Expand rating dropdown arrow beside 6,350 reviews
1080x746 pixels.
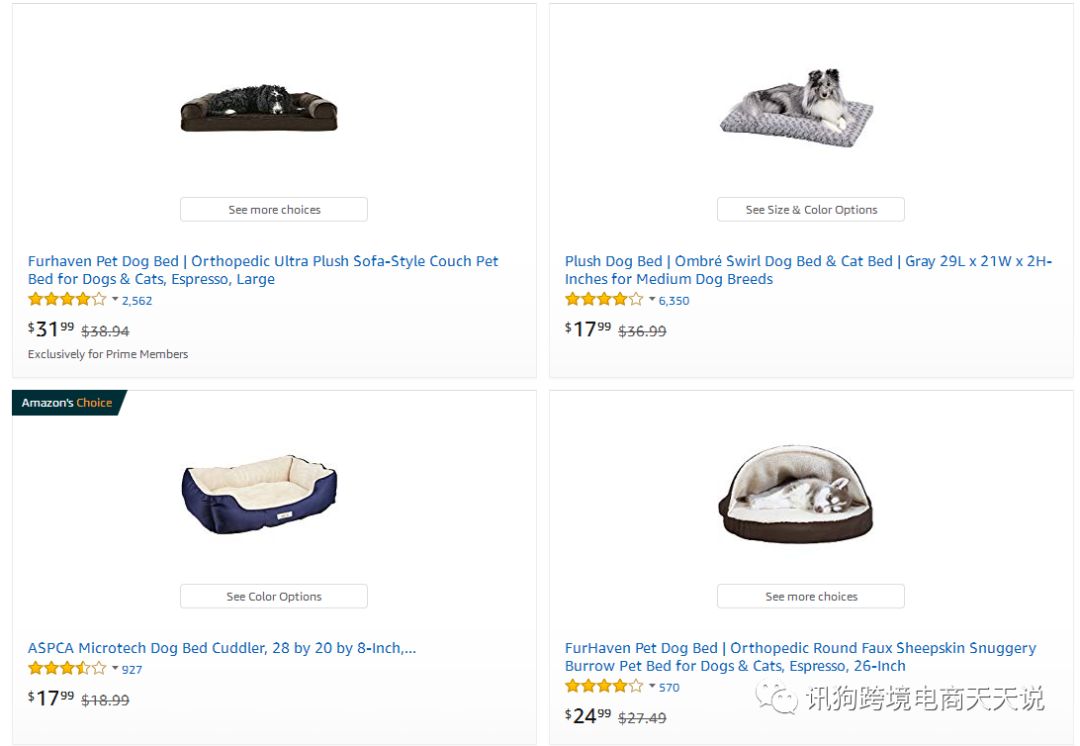coord(652,300)
